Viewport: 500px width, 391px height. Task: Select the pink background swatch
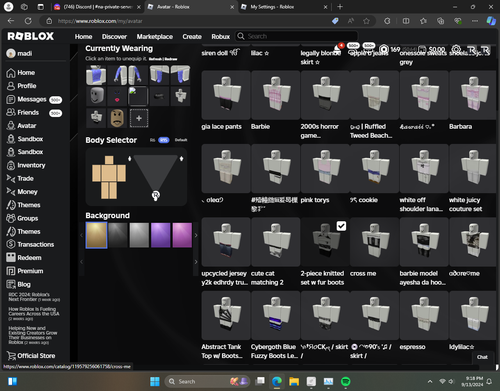point(182,235)
